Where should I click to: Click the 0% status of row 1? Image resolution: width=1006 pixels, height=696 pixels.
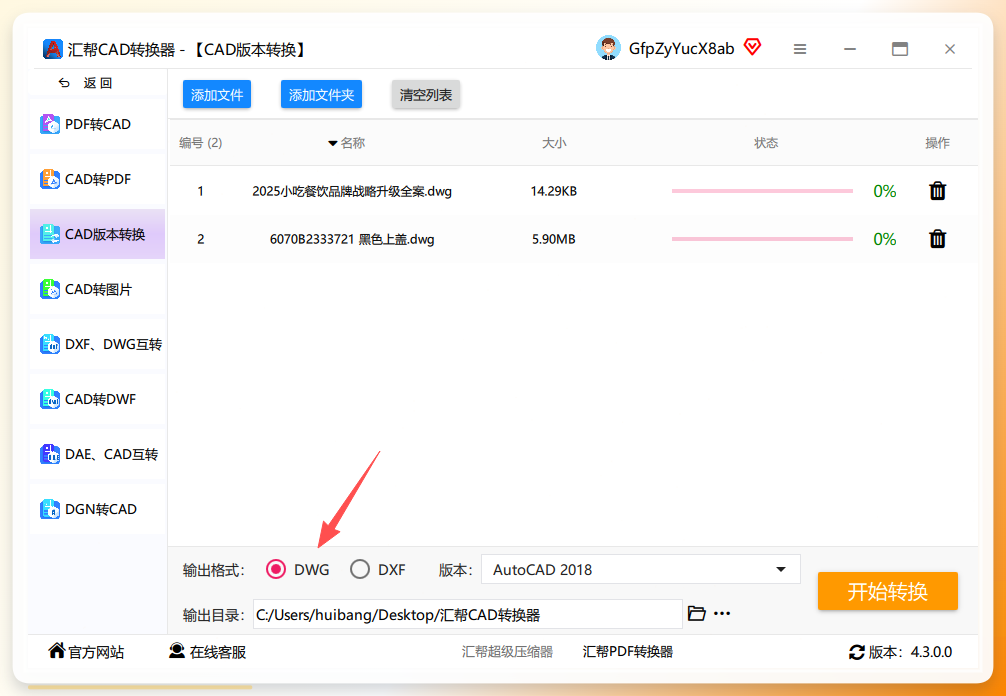[885, 191]
